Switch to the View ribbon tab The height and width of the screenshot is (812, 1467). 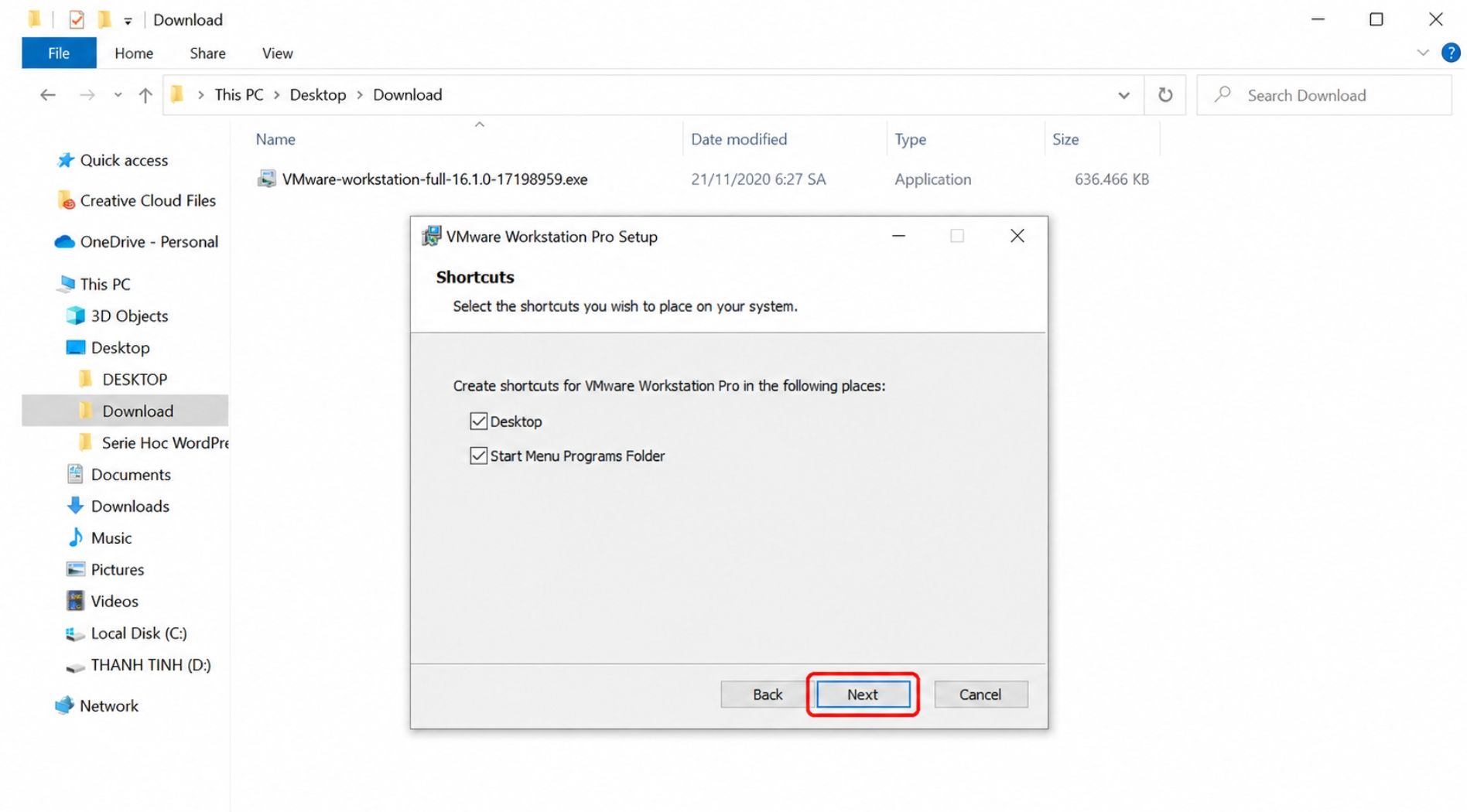point(277,53)
